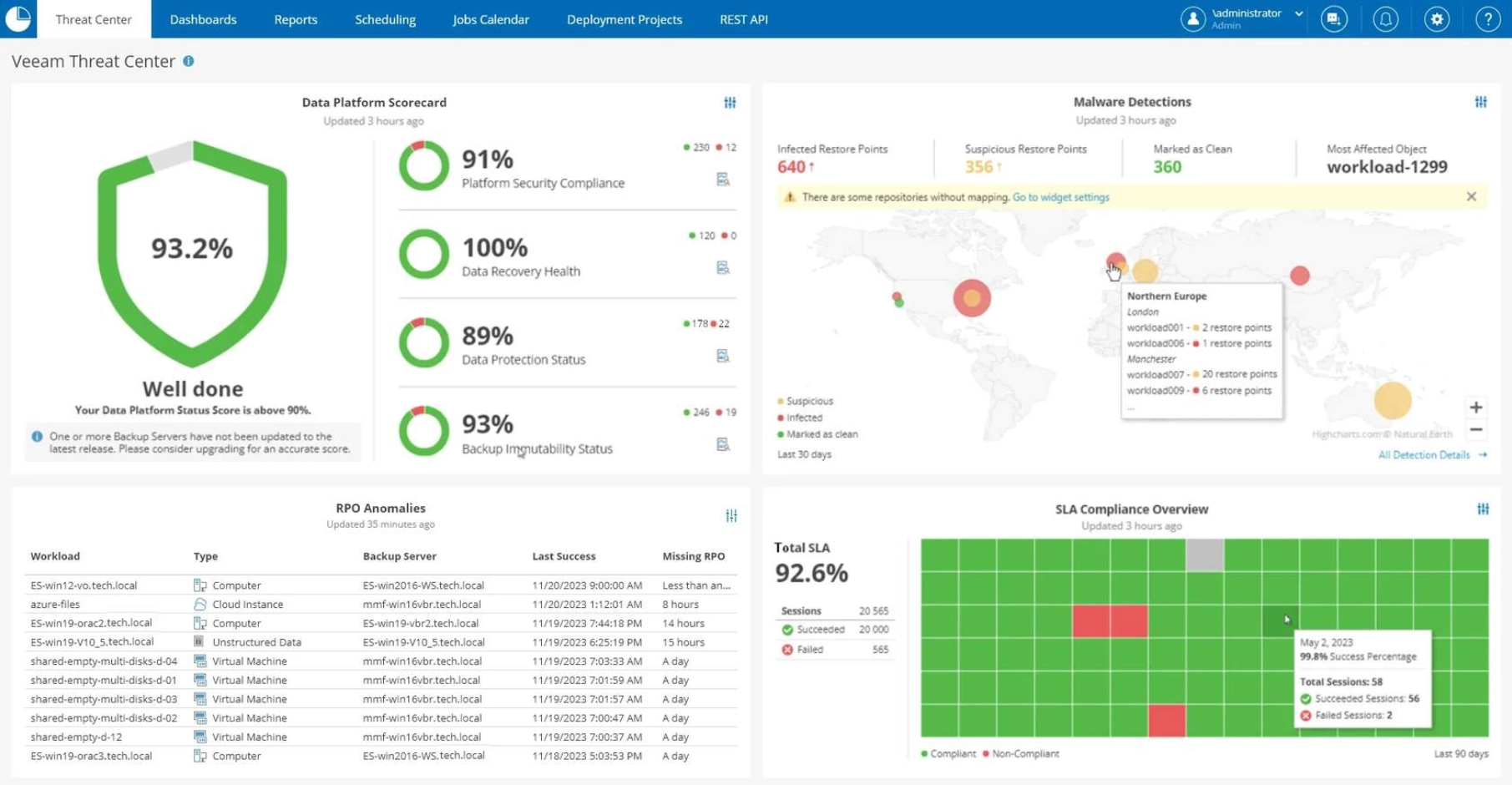This screenshot has width=1512, height=785.
Task: Open SLA Compliance Overview widget settings icon
Action: (1482, 509)
